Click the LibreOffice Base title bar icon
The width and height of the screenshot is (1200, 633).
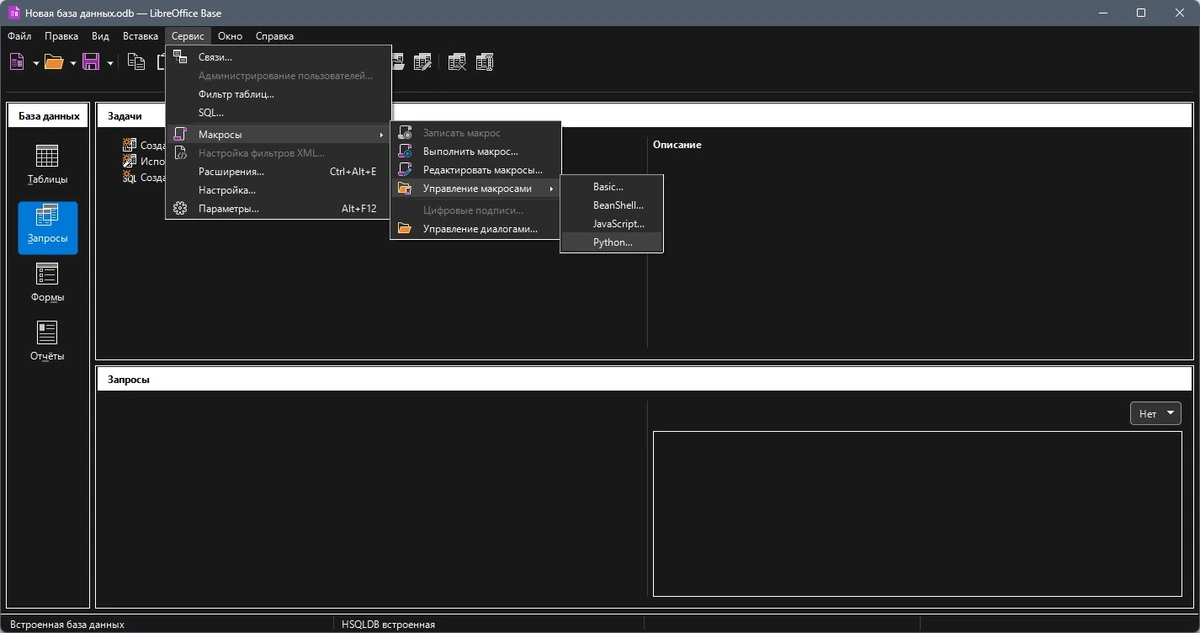click(x=14, y=12)
